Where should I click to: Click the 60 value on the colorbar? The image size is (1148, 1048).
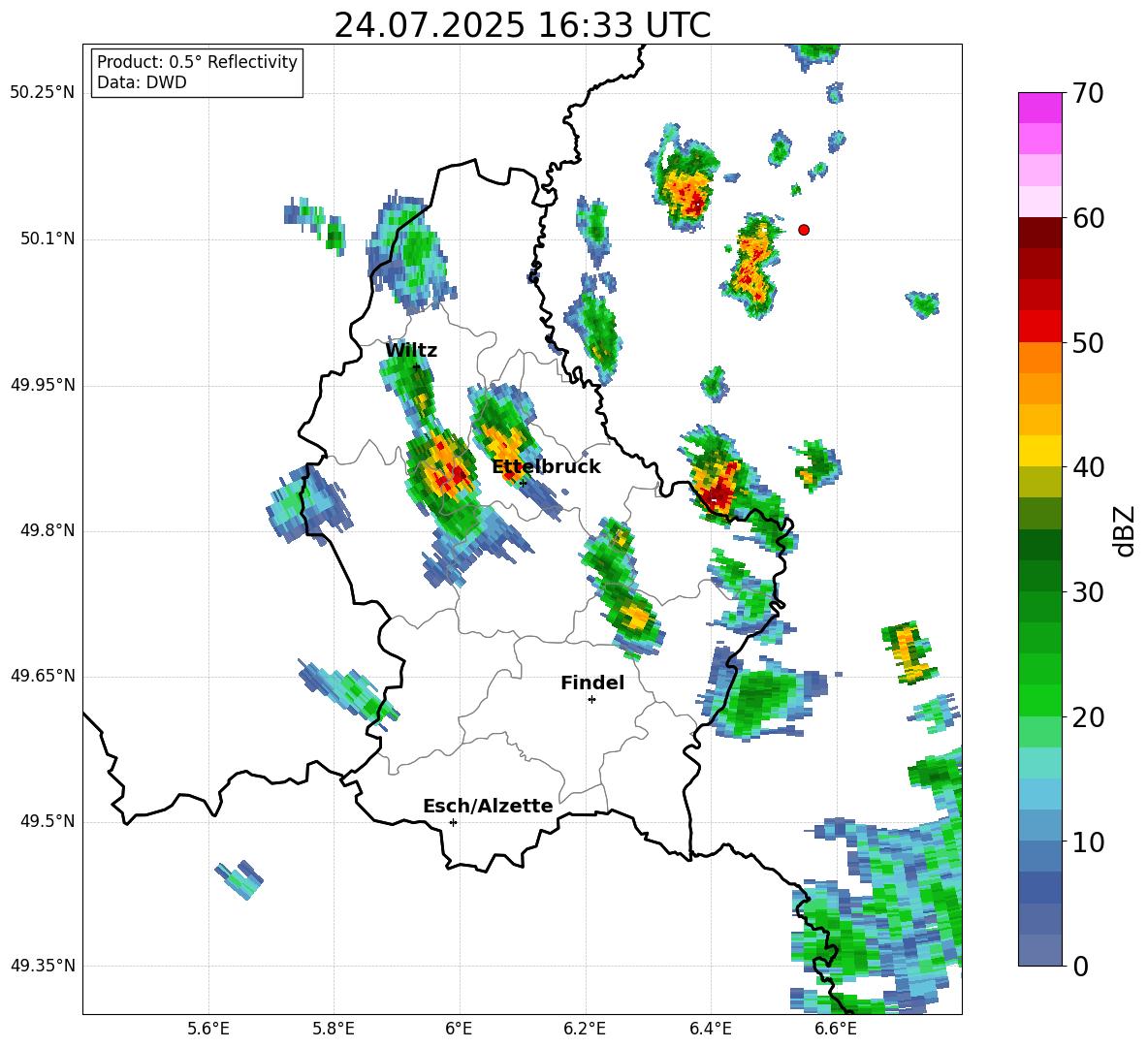pyautogui.click(x=1088, y=218)
